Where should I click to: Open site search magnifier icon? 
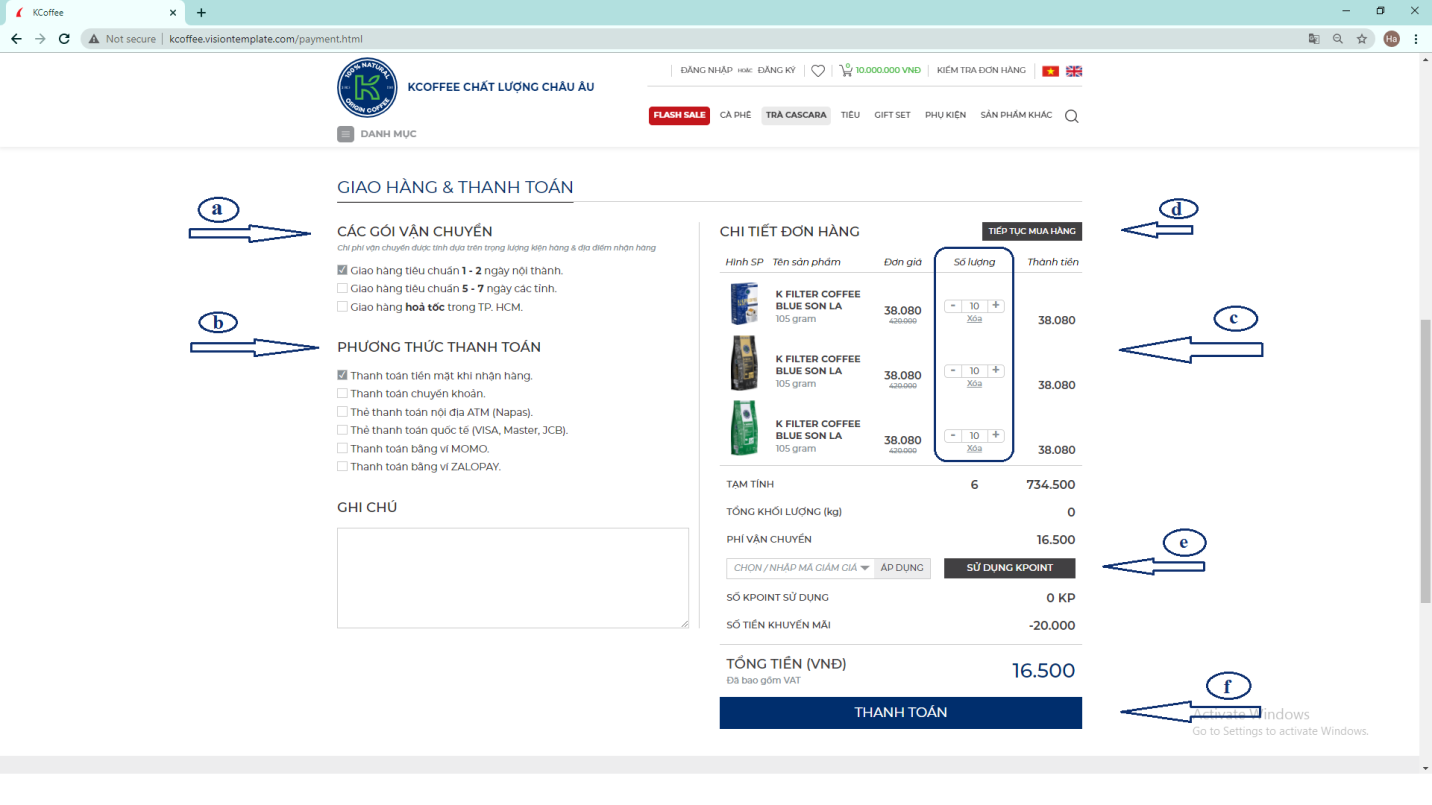click(1071, 116)
